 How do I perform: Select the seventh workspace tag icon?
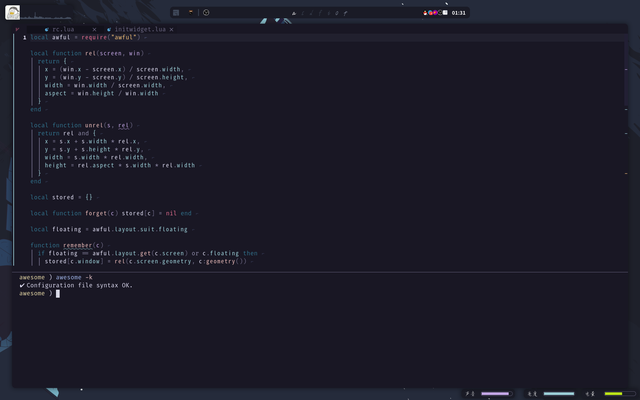point(345,13)
